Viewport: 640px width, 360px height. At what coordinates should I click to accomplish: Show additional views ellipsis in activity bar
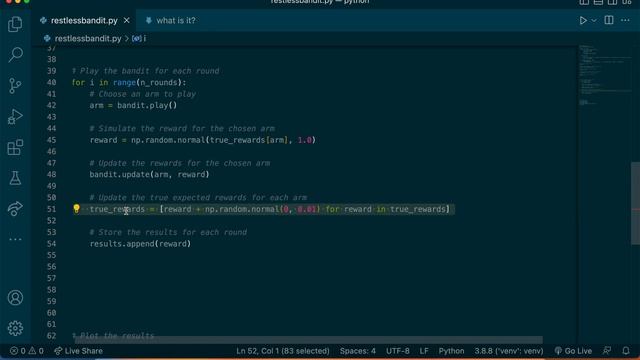[15, 239]
